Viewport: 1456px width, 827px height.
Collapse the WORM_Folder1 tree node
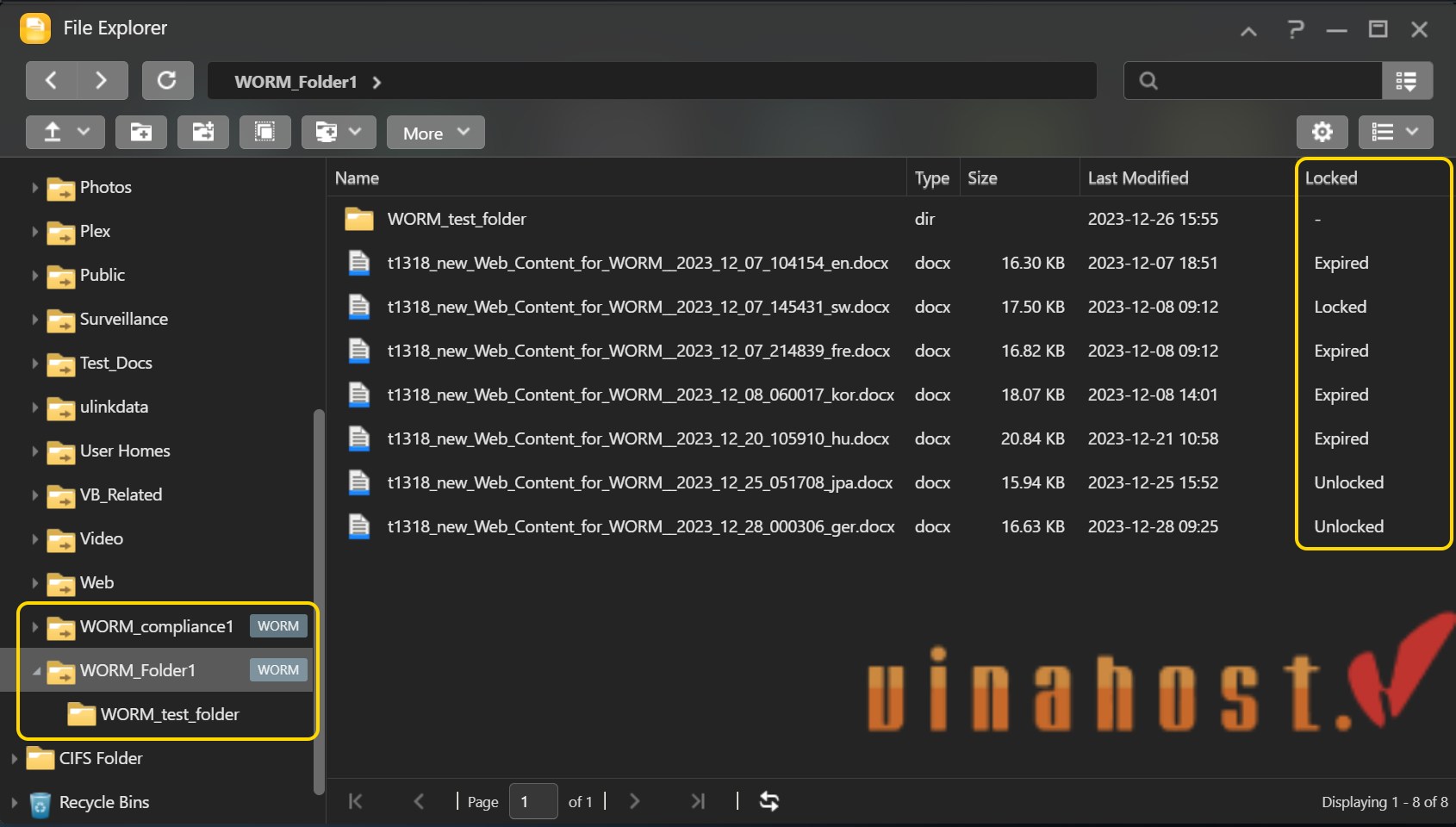click(x=35, y=671)
